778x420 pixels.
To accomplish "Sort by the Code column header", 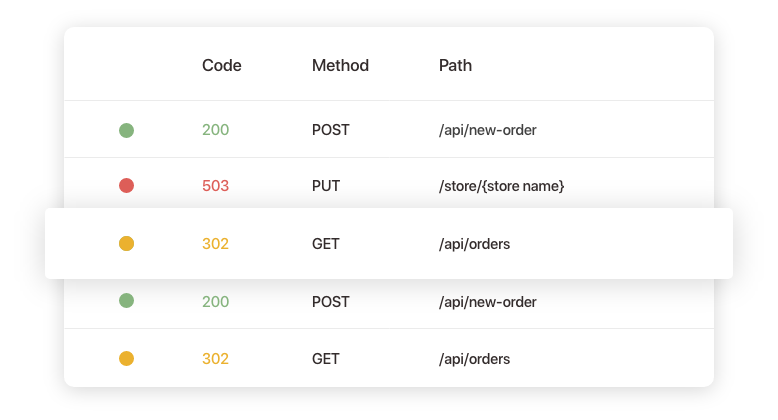I will [x=222, y=66].
